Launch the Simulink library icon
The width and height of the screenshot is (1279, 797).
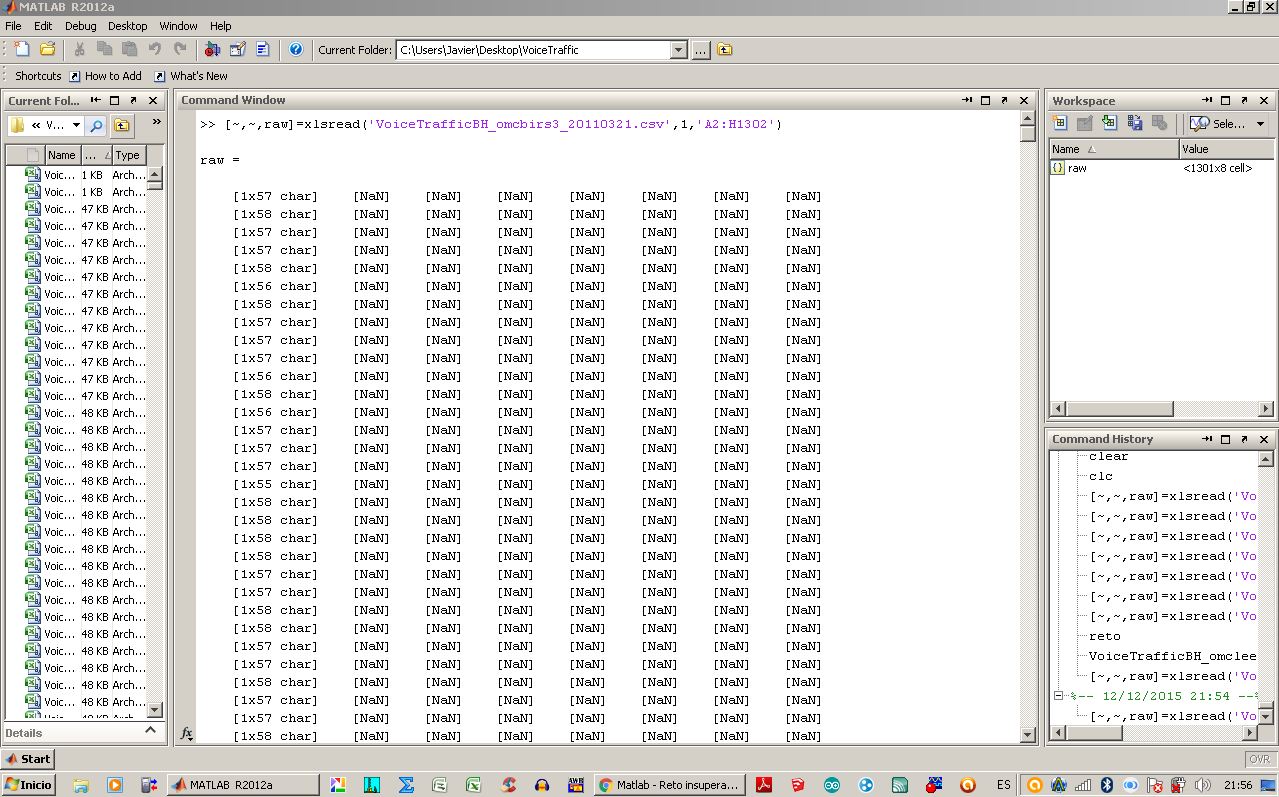212,49
